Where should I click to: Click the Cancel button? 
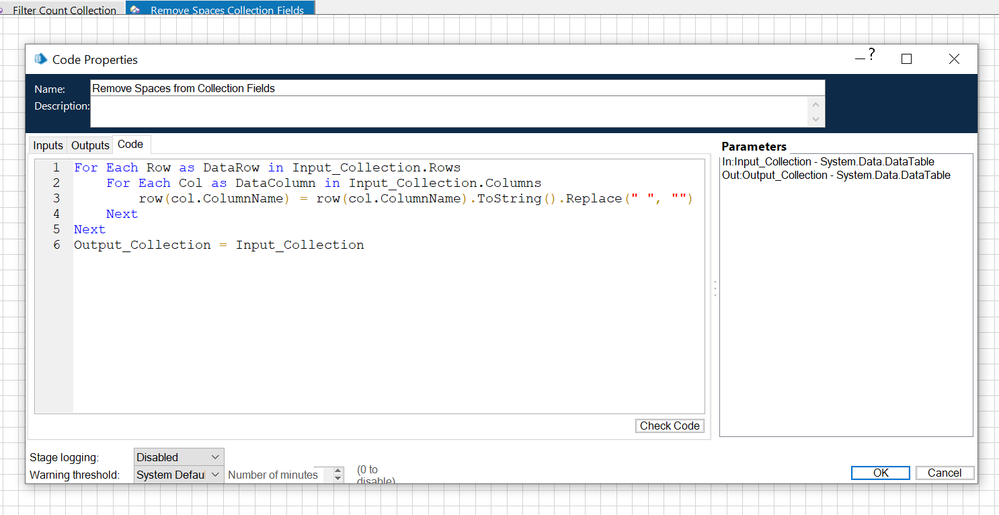(944, 473)
